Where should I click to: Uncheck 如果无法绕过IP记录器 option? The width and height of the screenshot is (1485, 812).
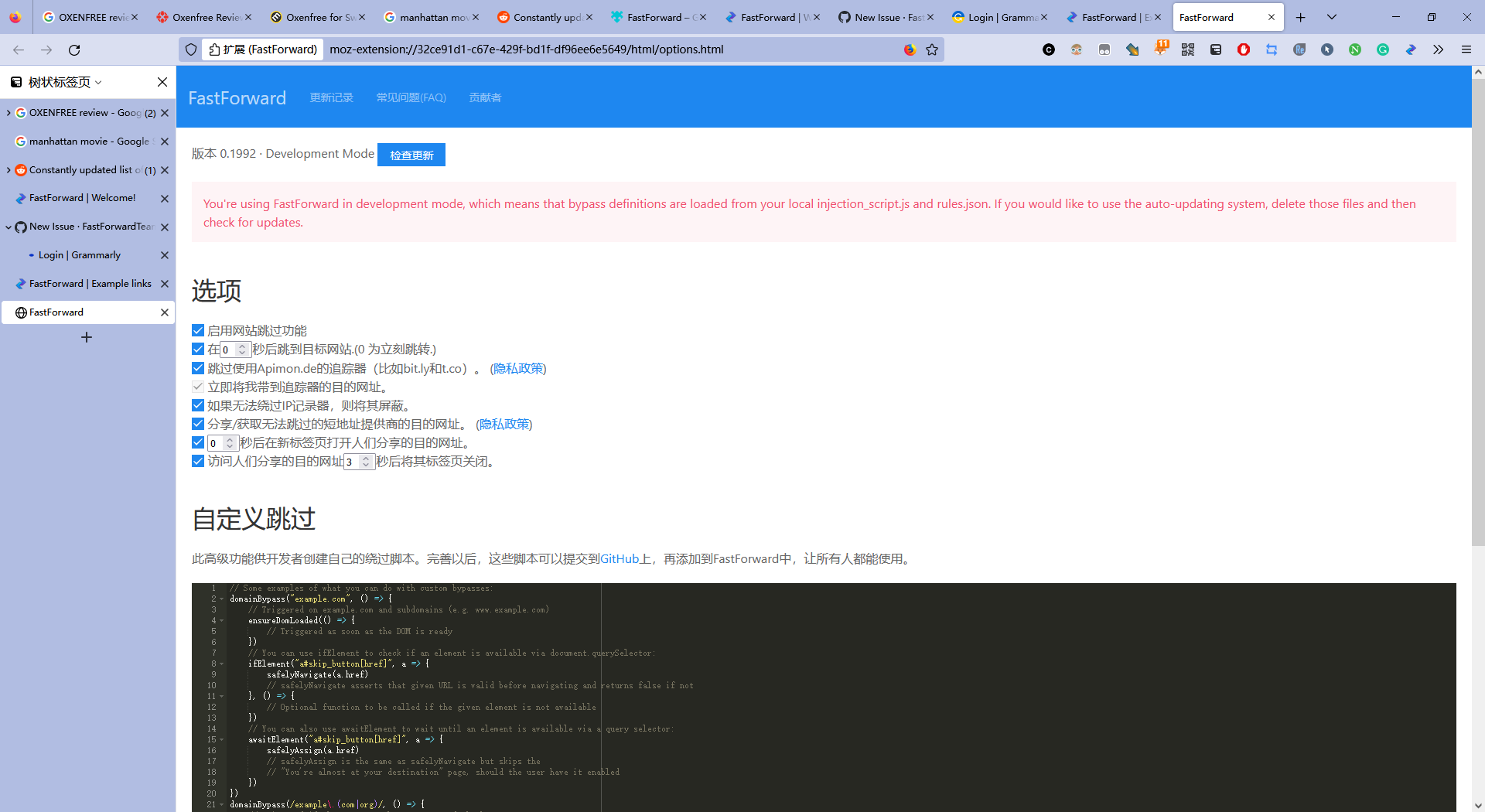click(198, 404)
